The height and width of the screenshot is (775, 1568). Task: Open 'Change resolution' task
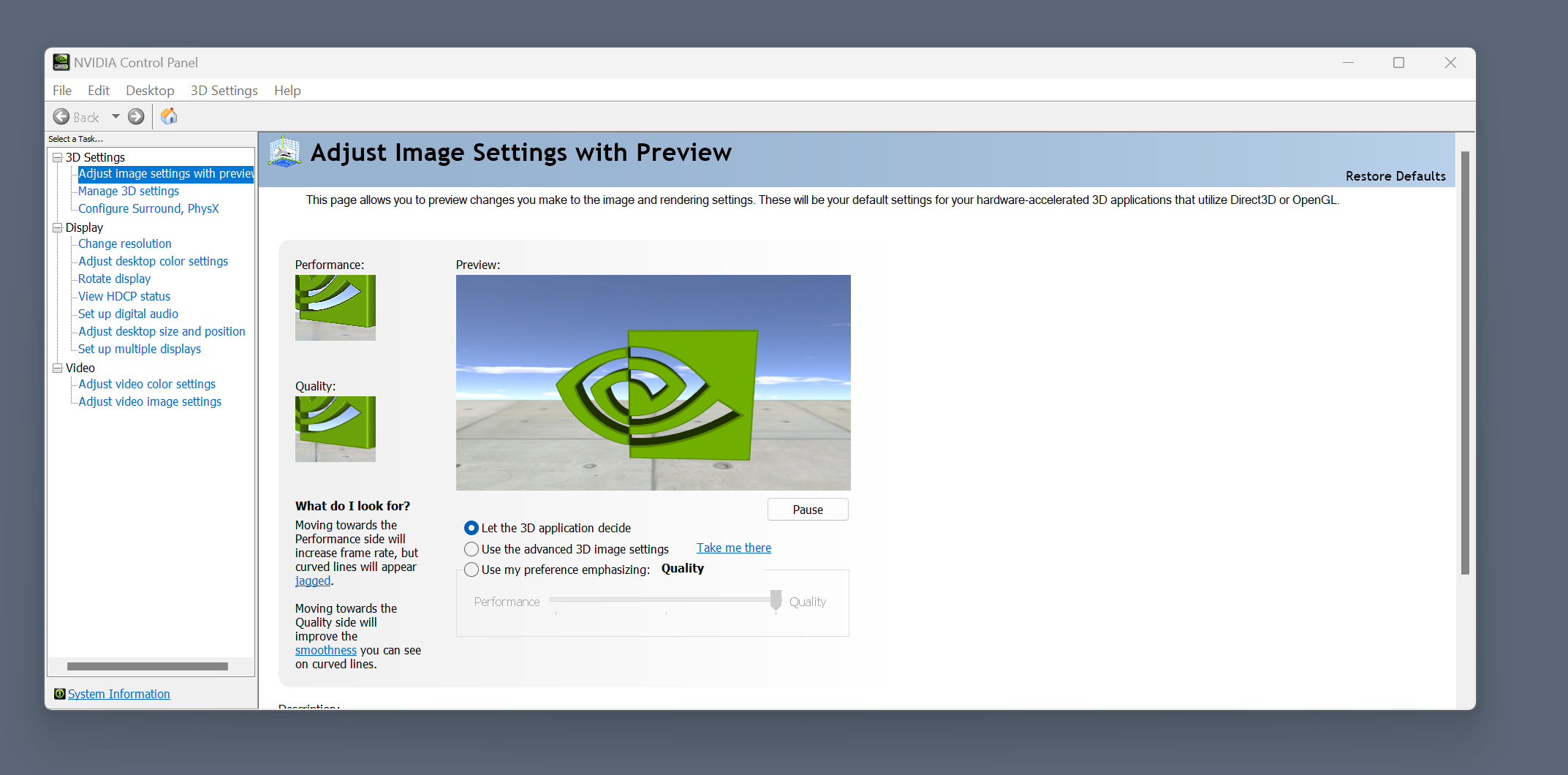pyautogui.click(x=125, y=243)
